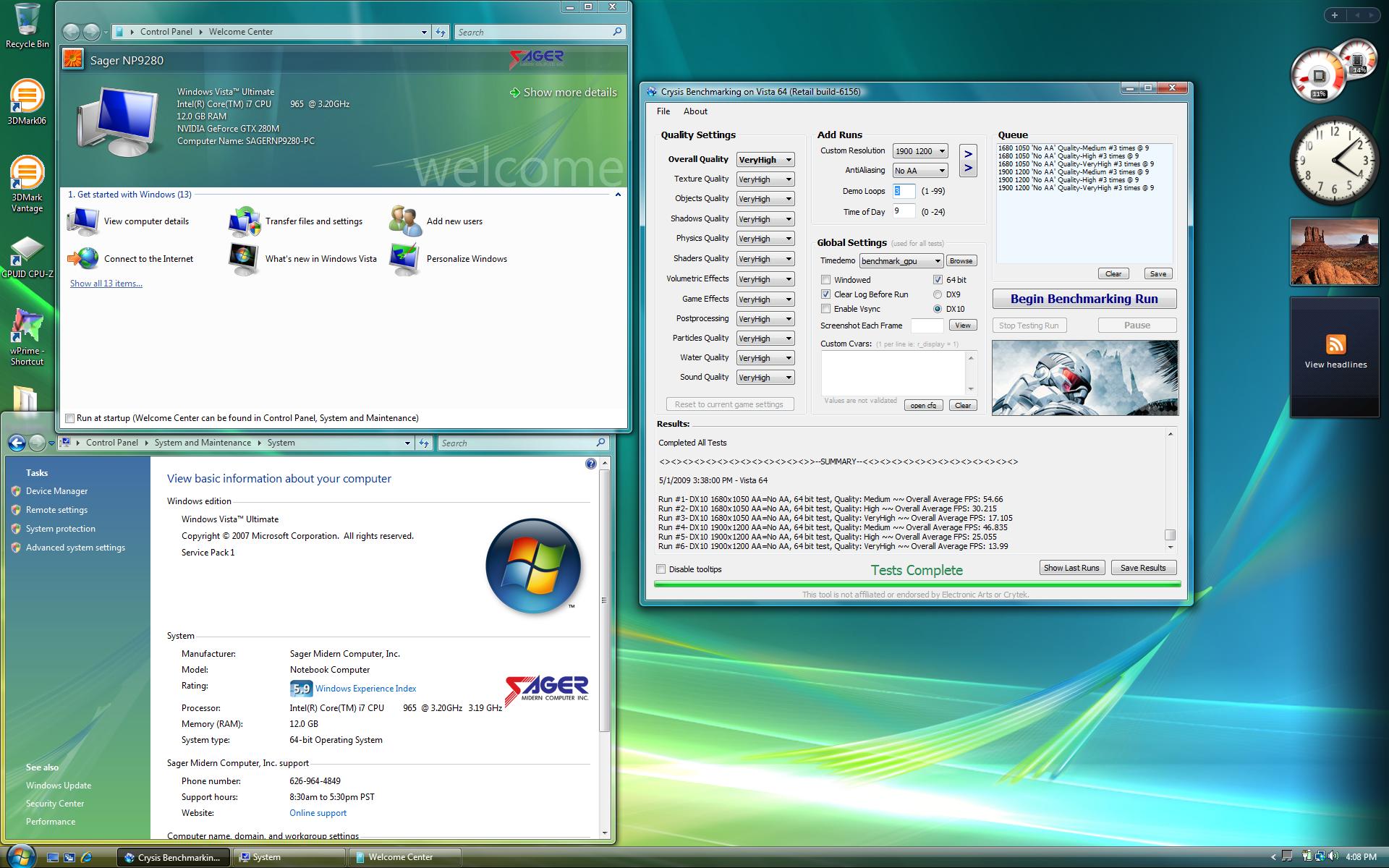1389x868 pixels.
Task: Click RSS feed icon in sidebar gadget
Action: (x=1335, y=344)
